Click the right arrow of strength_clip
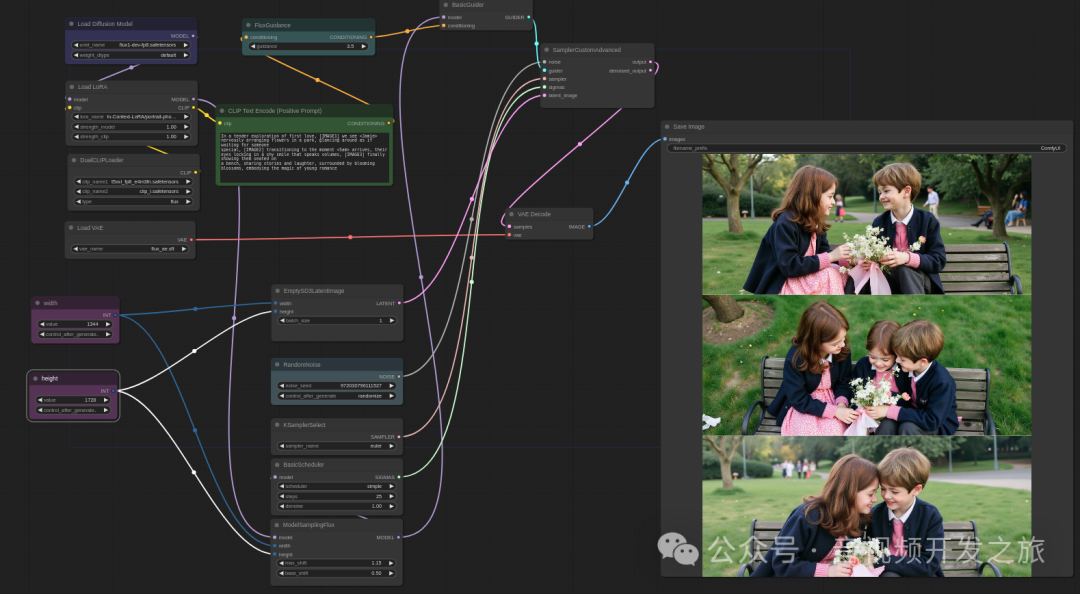The width and height of the screenshot is (1080, 594). 185,136
